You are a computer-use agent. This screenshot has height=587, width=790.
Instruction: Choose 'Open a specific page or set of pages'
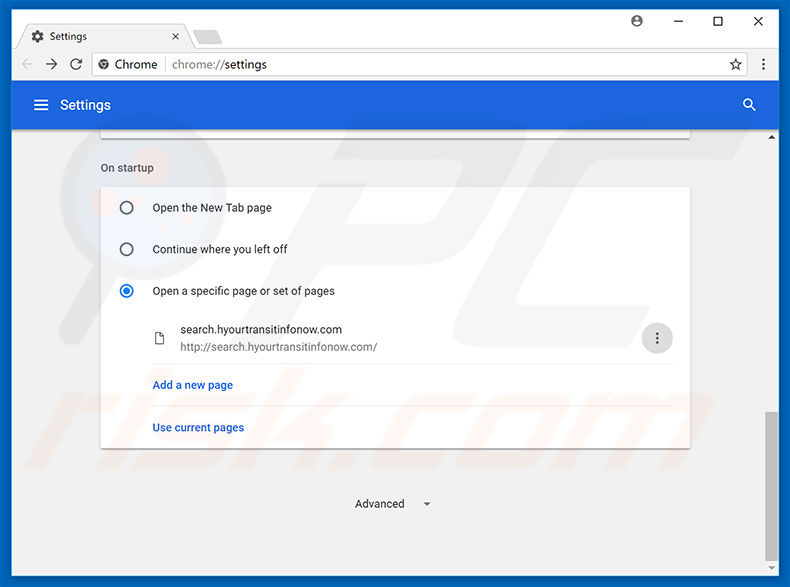coord(127,291)
